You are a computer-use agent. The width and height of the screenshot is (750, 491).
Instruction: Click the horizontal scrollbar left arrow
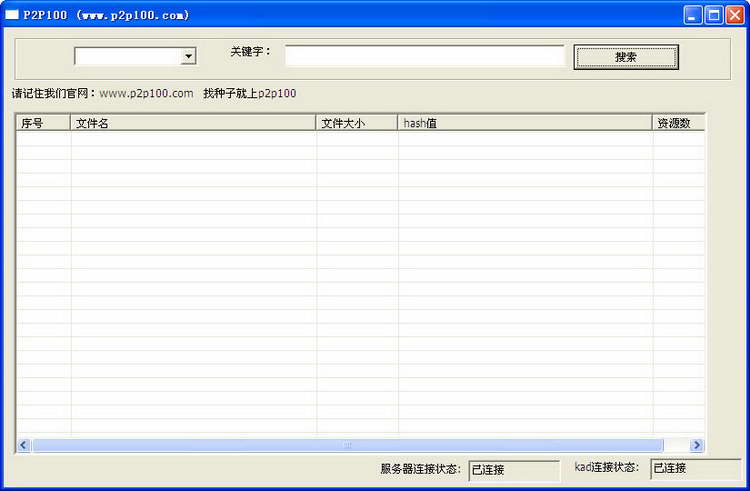click(x=24, y=445)
